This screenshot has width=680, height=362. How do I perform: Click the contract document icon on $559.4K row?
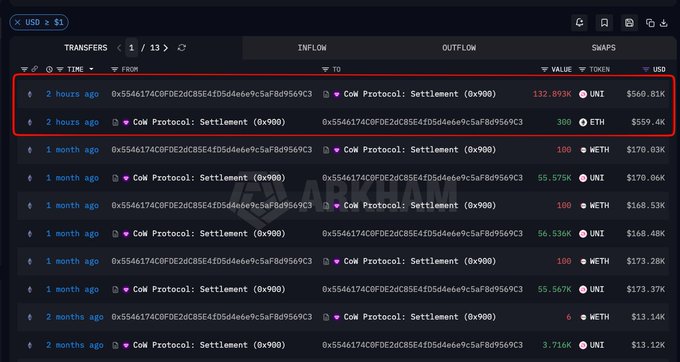115,122
